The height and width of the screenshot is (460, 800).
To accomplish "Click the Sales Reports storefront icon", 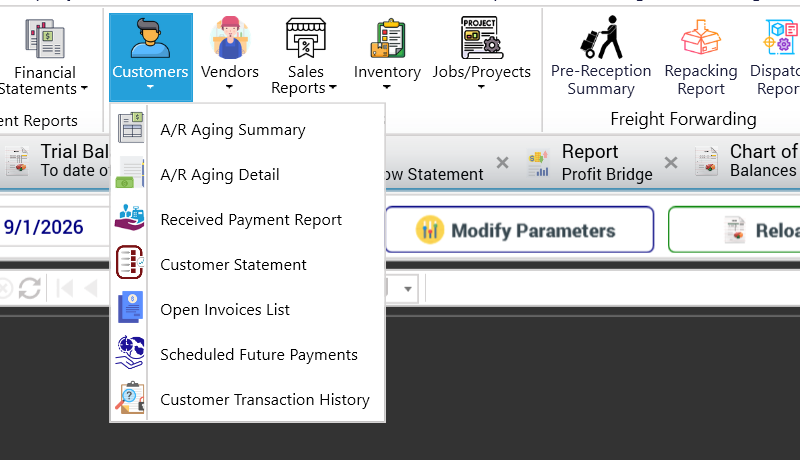I will click(x=306, y=38).
